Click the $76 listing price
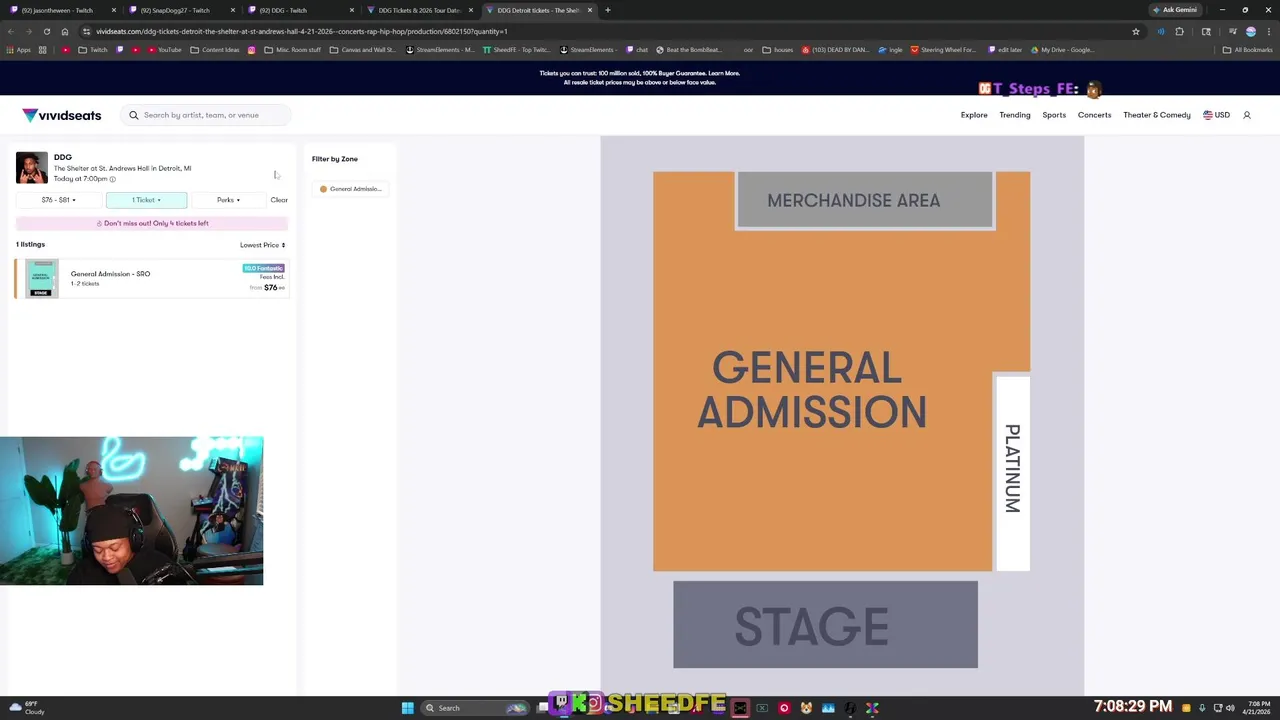1280x720 pixels. 271,288
